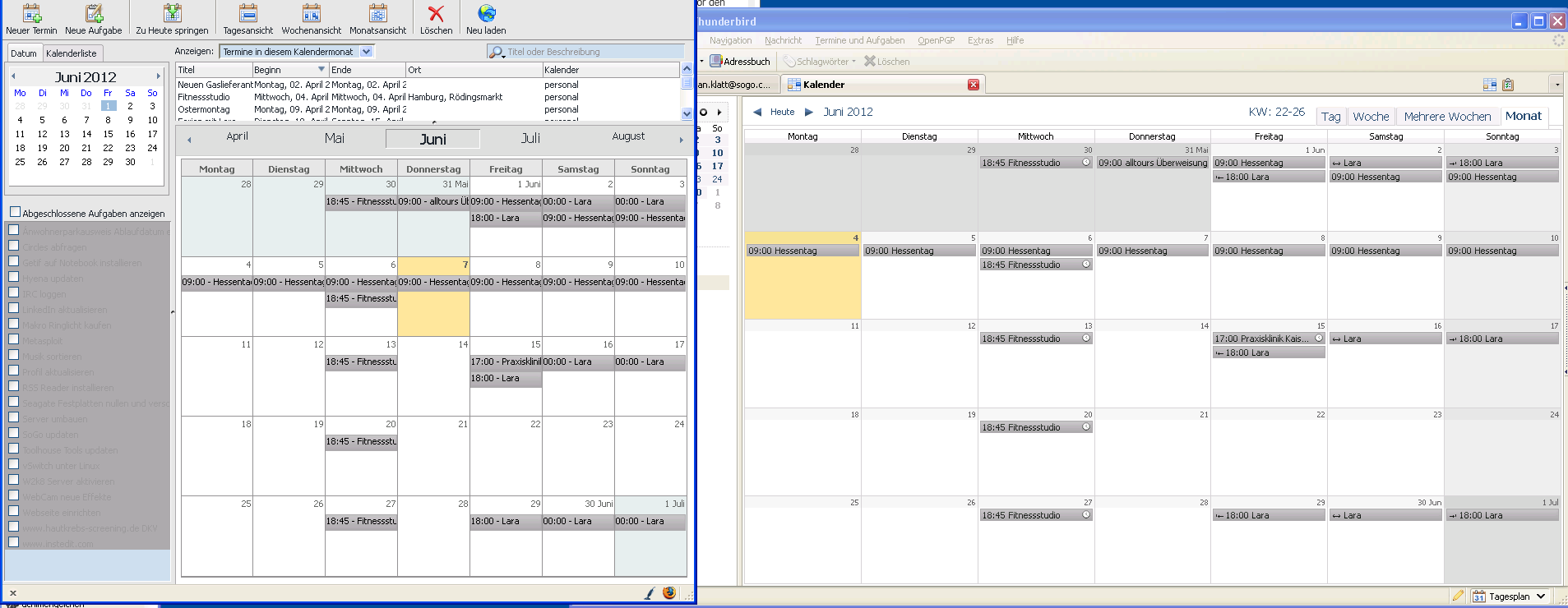Click the Heute button in Thunderbird calendar

[782, 112]
